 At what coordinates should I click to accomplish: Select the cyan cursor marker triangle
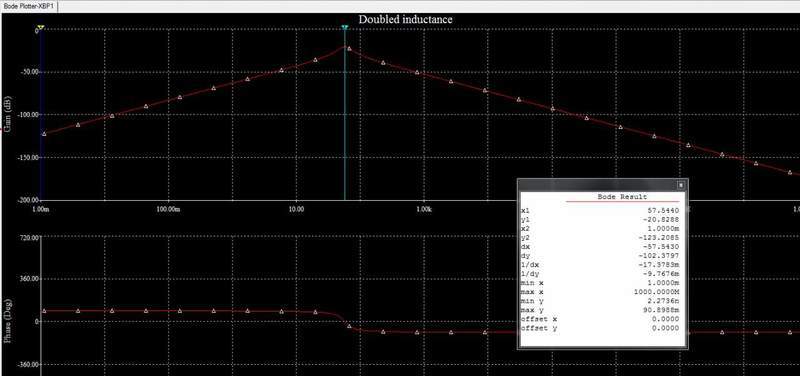(344, 28)
